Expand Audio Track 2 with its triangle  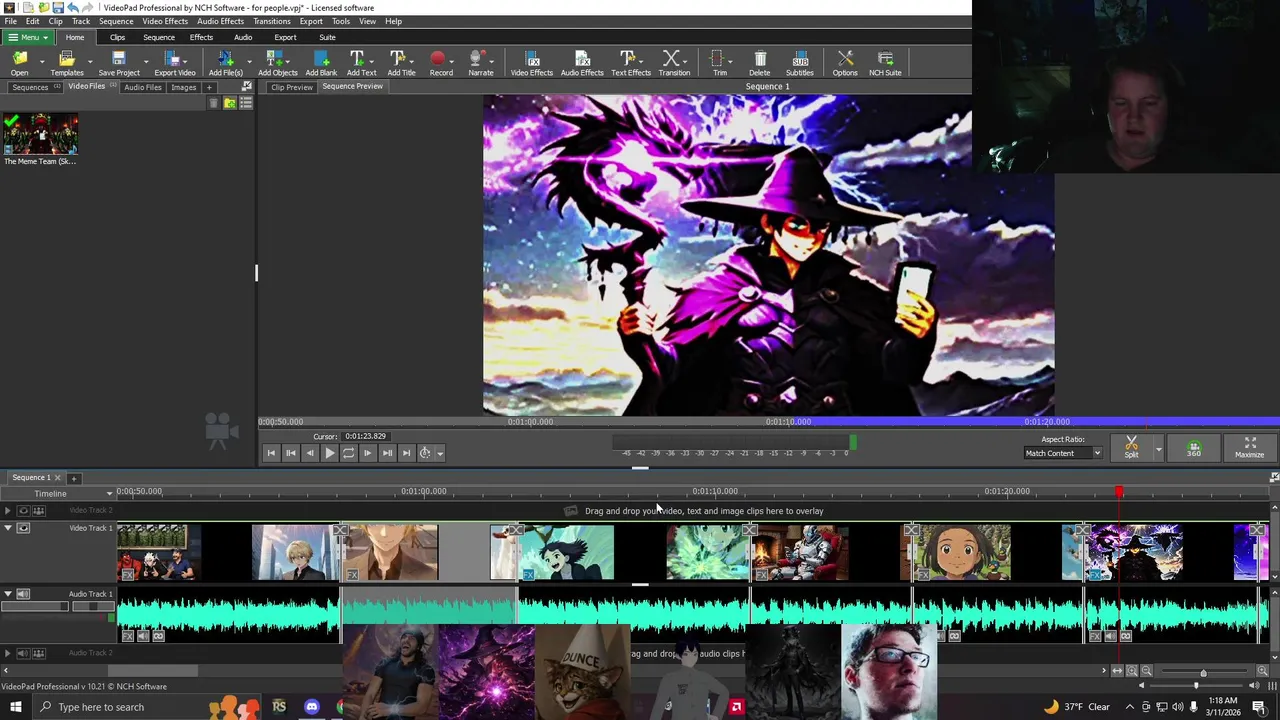click(x=8, y=653)
